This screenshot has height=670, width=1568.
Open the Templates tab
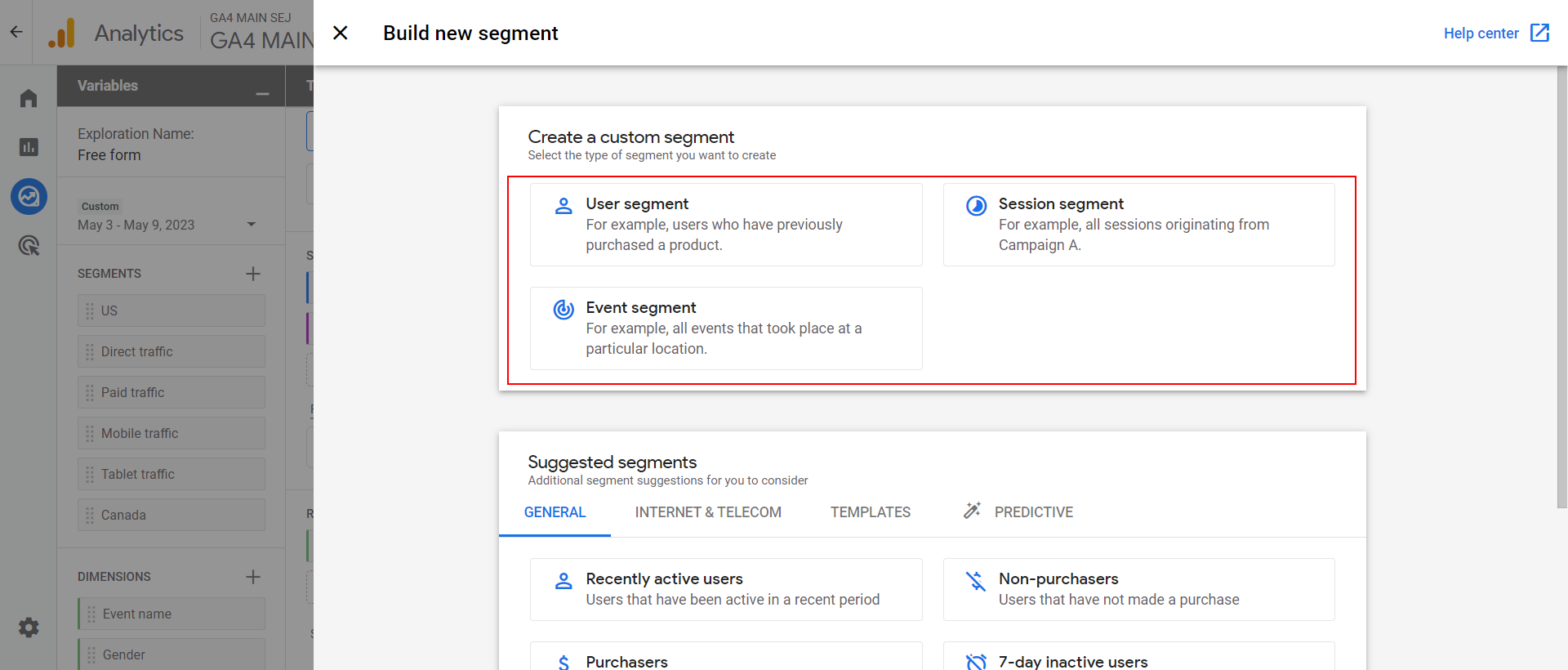(x=871, y=512)
